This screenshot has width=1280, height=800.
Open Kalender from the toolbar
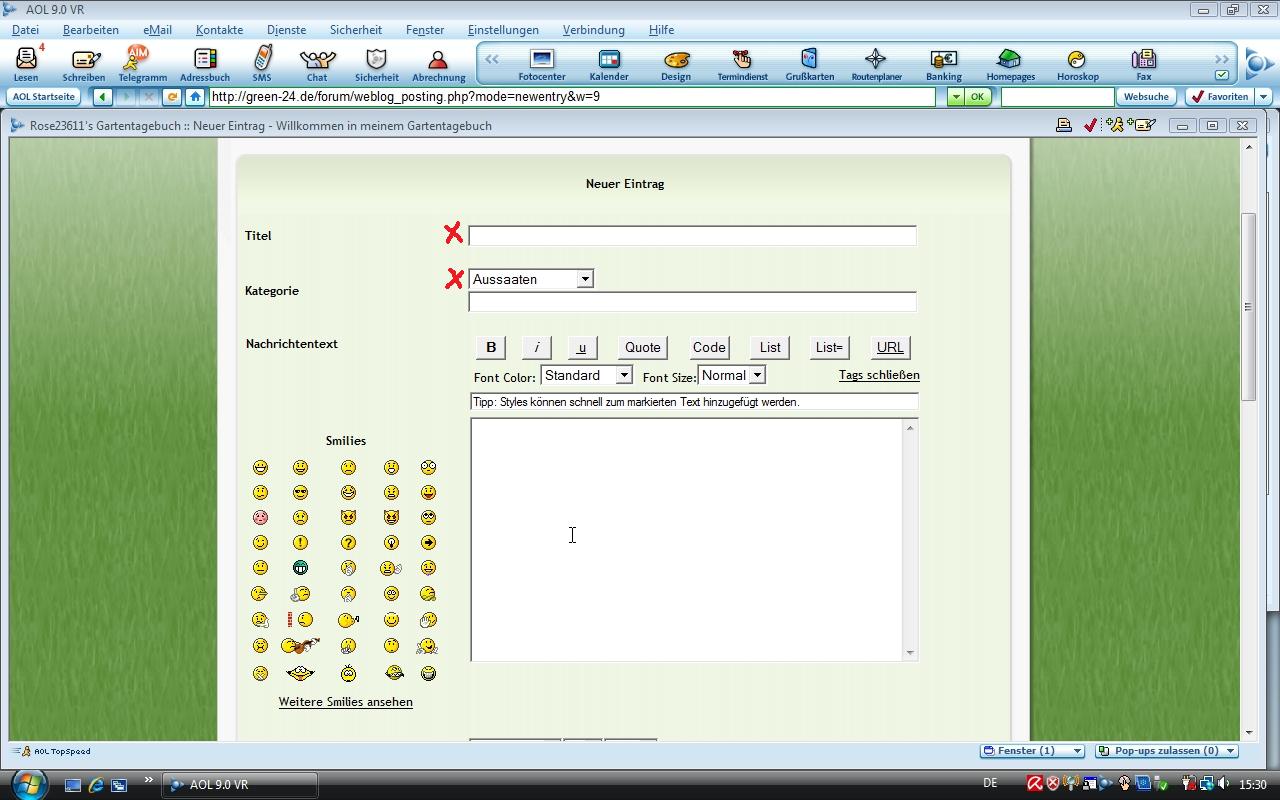point(609,62)
